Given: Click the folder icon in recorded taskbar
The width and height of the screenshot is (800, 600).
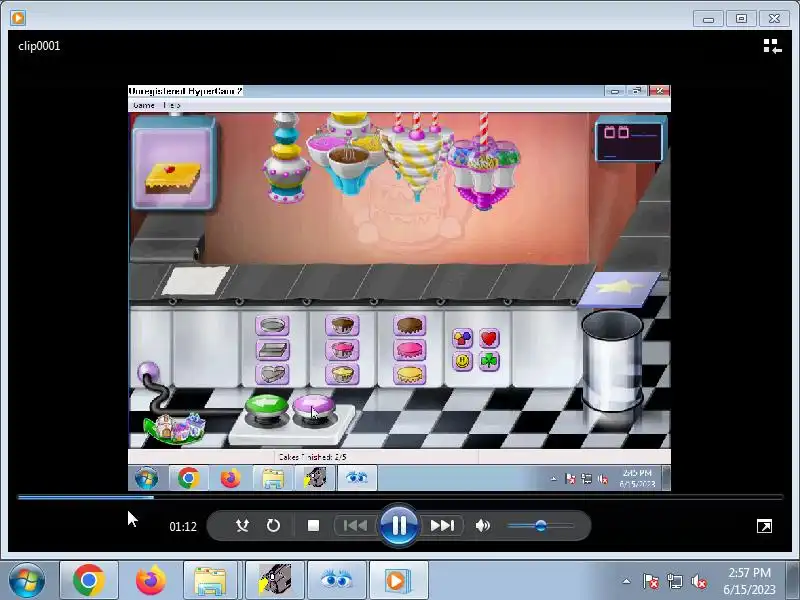Looking at the screenshot, I should tap(273, 478).
